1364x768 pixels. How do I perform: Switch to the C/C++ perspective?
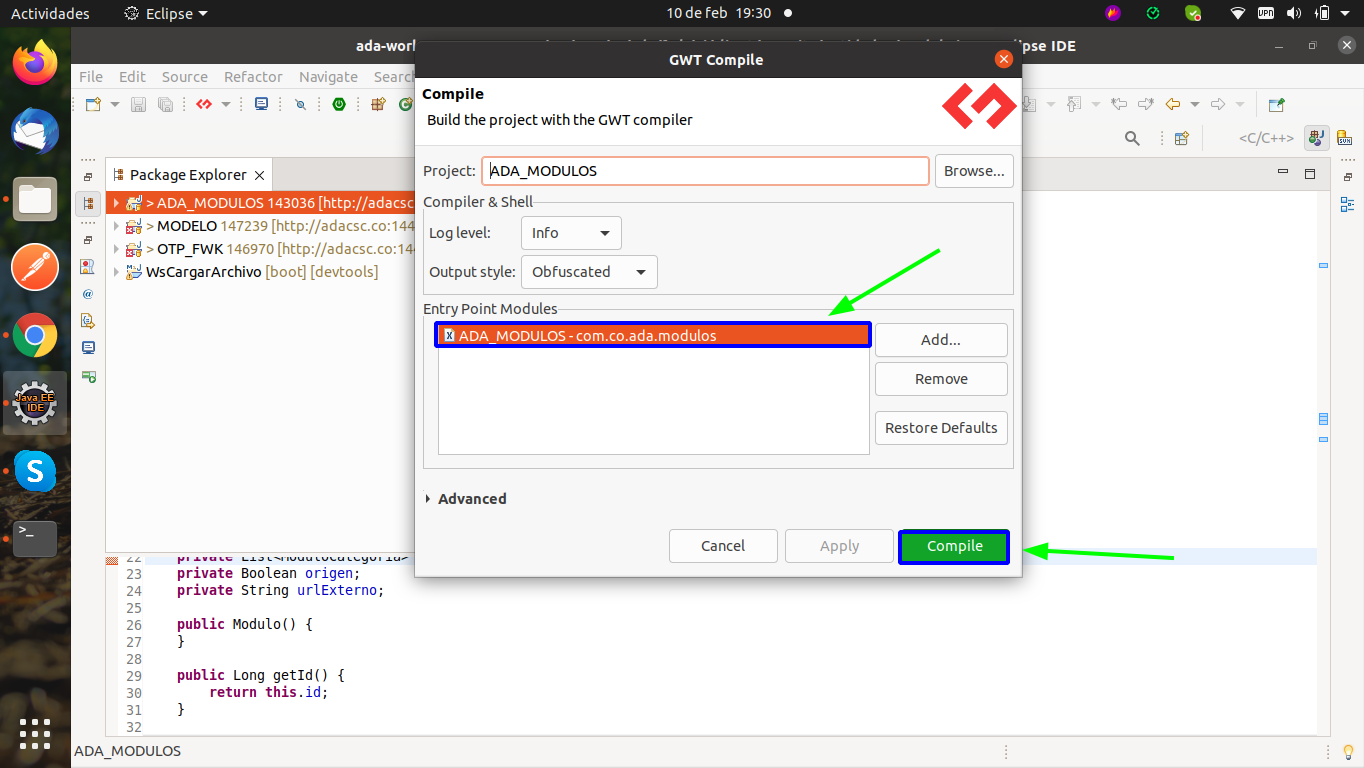[x=1266, y=138]
